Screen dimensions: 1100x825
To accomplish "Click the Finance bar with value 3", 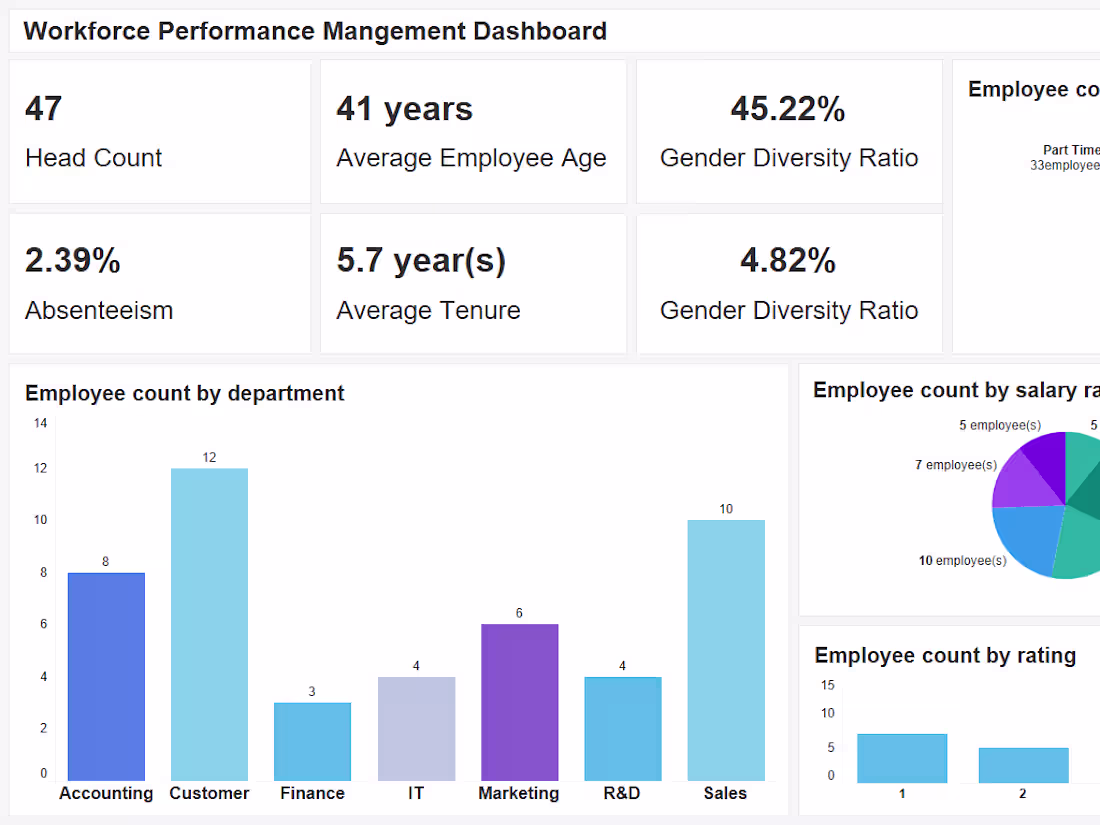I will pyautogui.click(x=313, y=742).
